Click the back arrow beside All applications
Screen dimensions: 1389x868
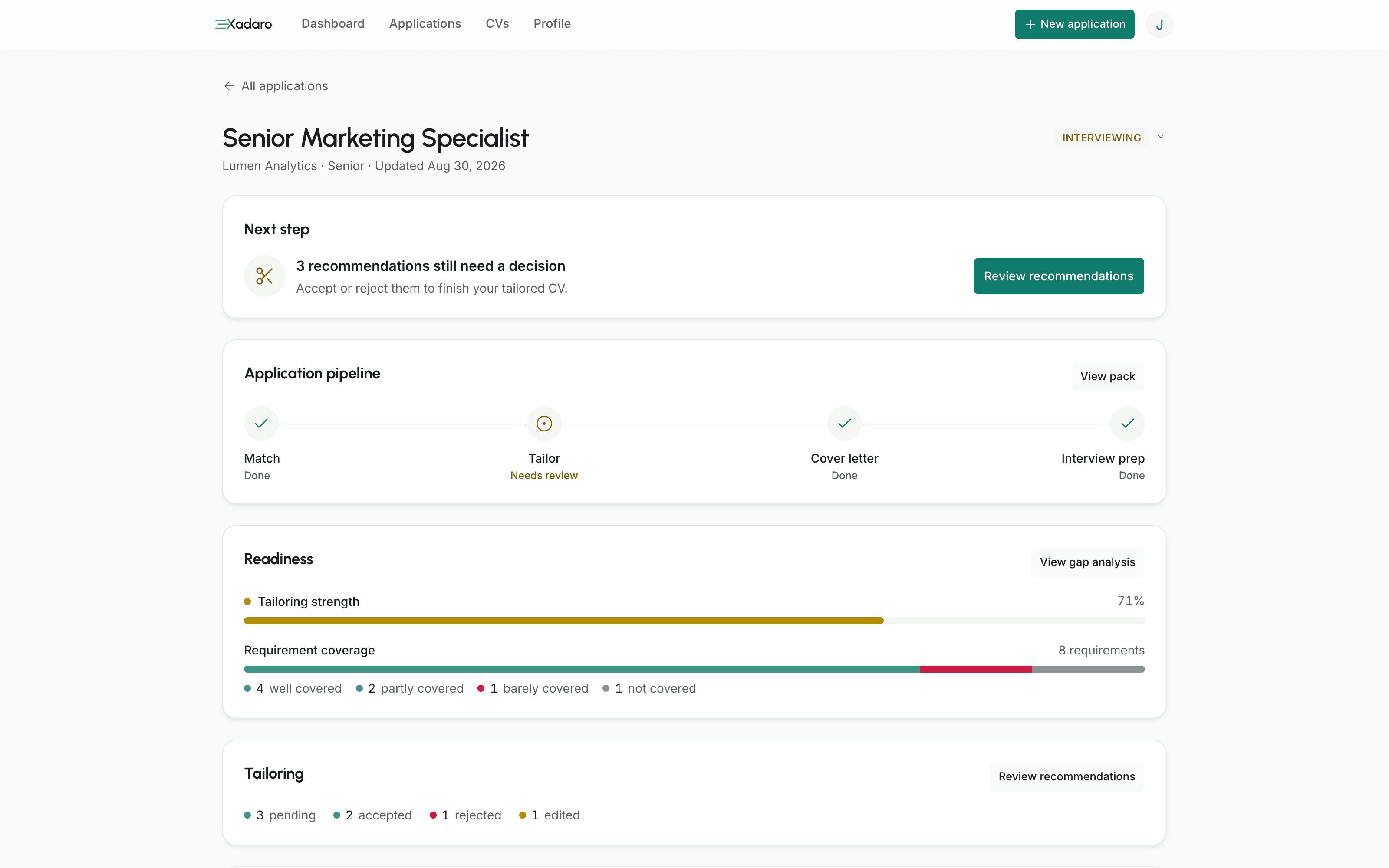tap(229, 86)
